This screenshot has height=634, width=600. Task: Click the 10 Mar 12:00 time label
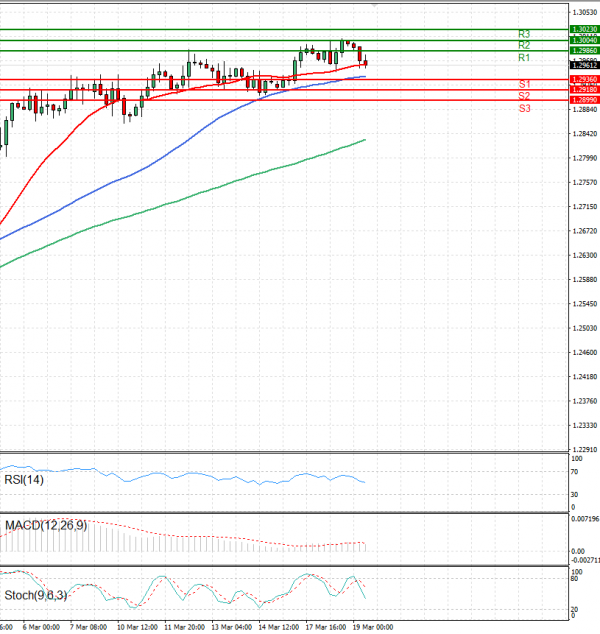137,627
